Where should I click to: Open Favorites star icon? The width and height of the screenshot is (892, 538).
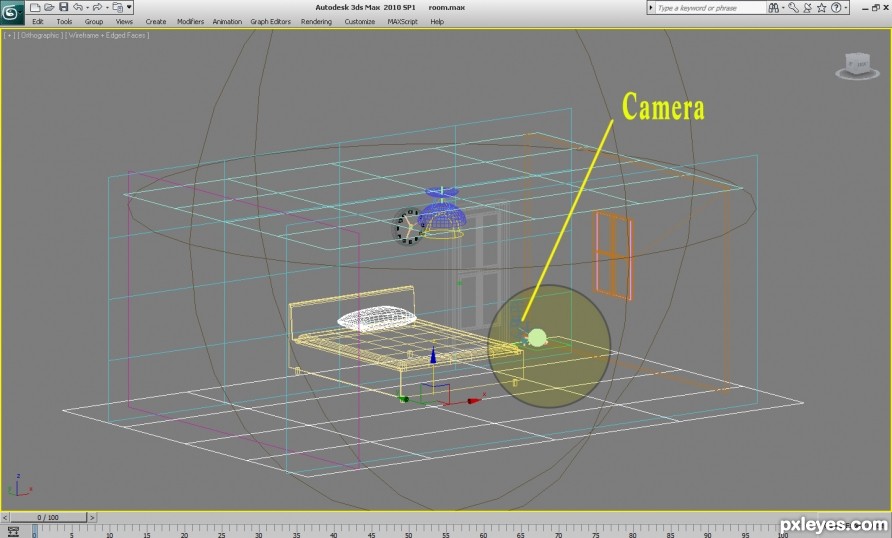click(x=821, y=7)
